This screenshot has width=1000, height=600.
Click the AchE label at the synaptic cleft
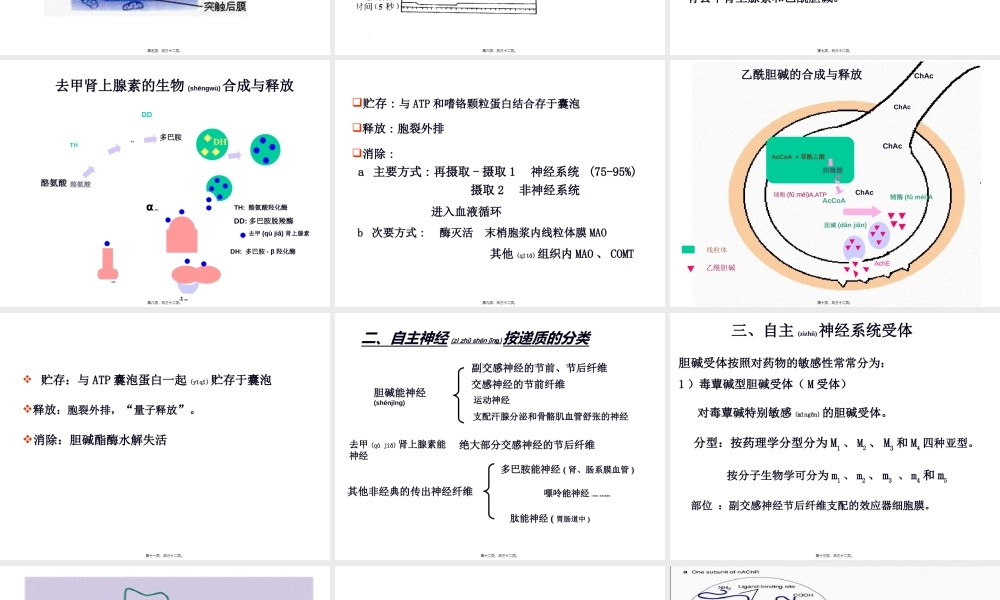tap(882, 264)
